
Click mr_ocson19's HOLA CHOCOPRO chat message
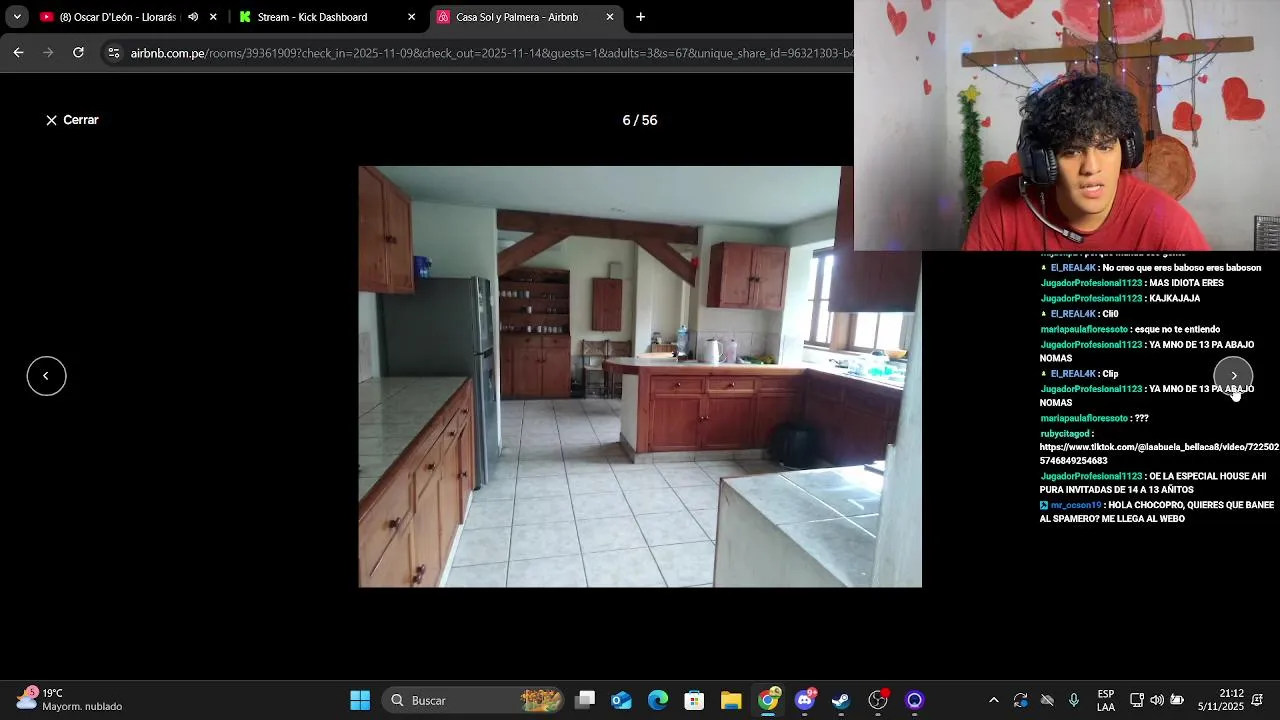tap(1157, 512)
